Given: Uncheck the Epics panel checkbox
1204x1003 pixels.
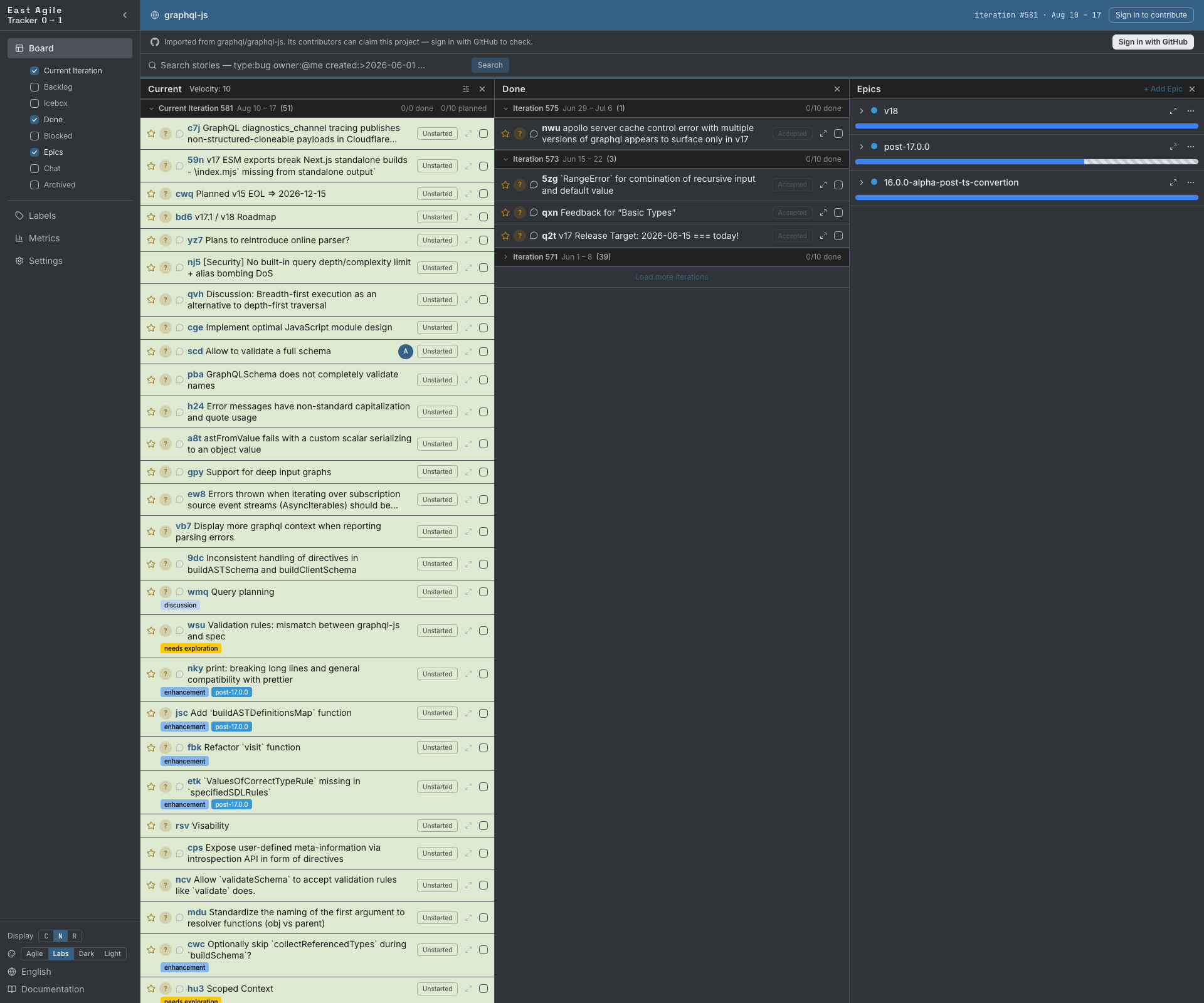Looking at the screenshot, I should coord(34,152).
